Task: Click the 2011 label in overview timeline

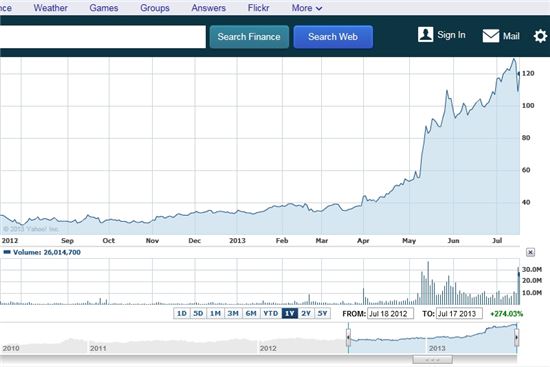Action: pyautogui.click(x=98, y=348)
